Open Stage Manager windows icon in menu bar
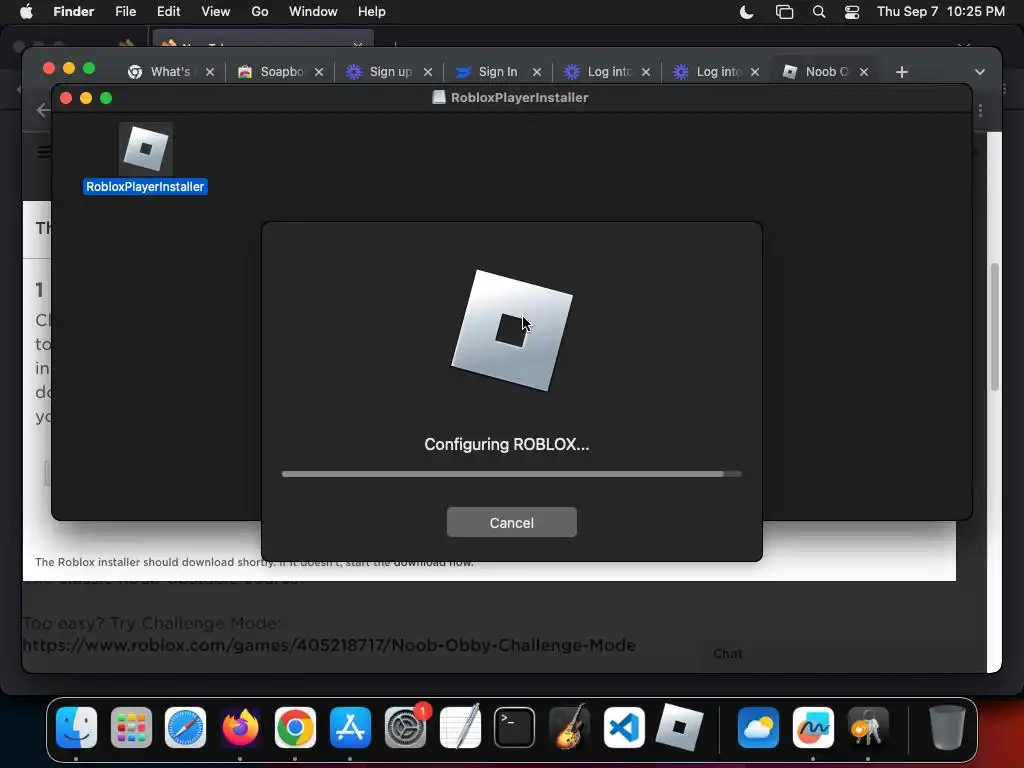This screenshot has height=768, width=1024. pos(784,12)
